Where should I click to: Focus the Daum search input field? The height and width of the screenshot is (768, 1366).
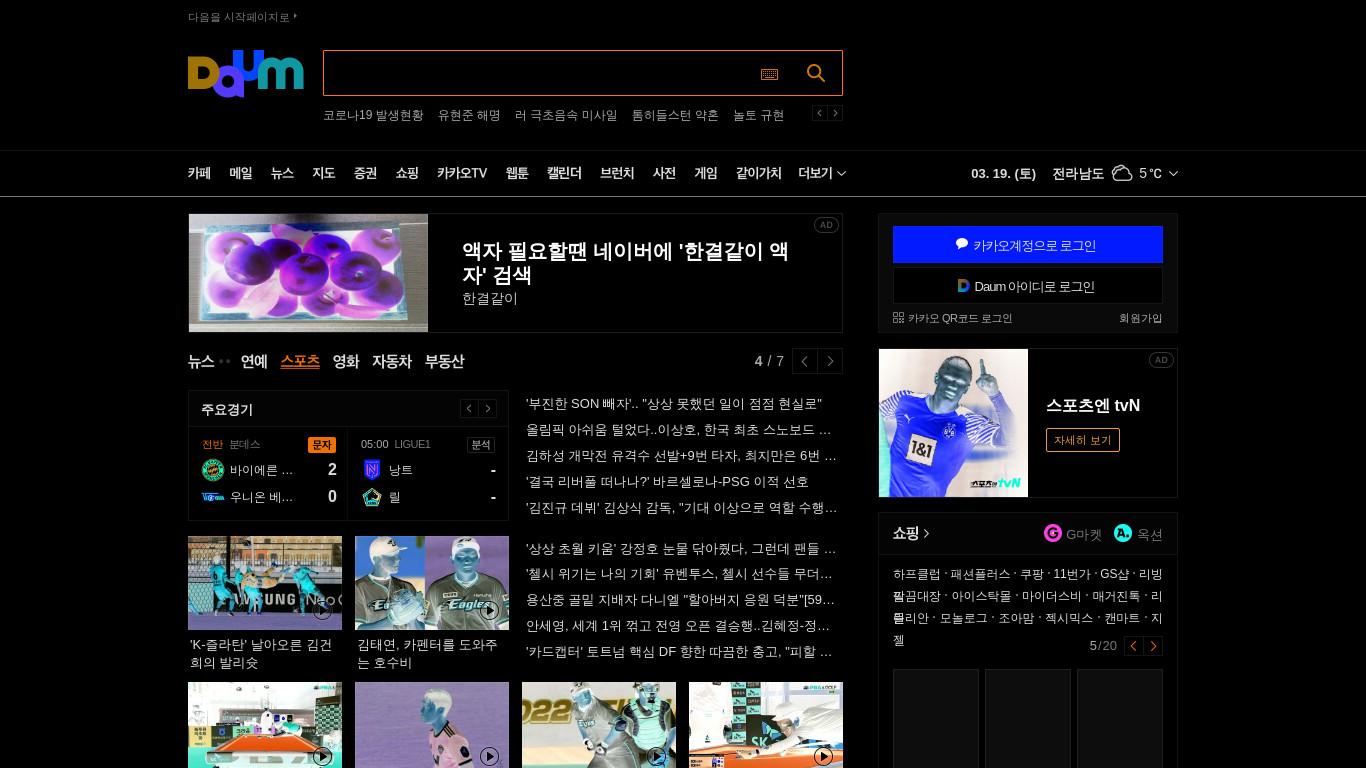[540, 73]
